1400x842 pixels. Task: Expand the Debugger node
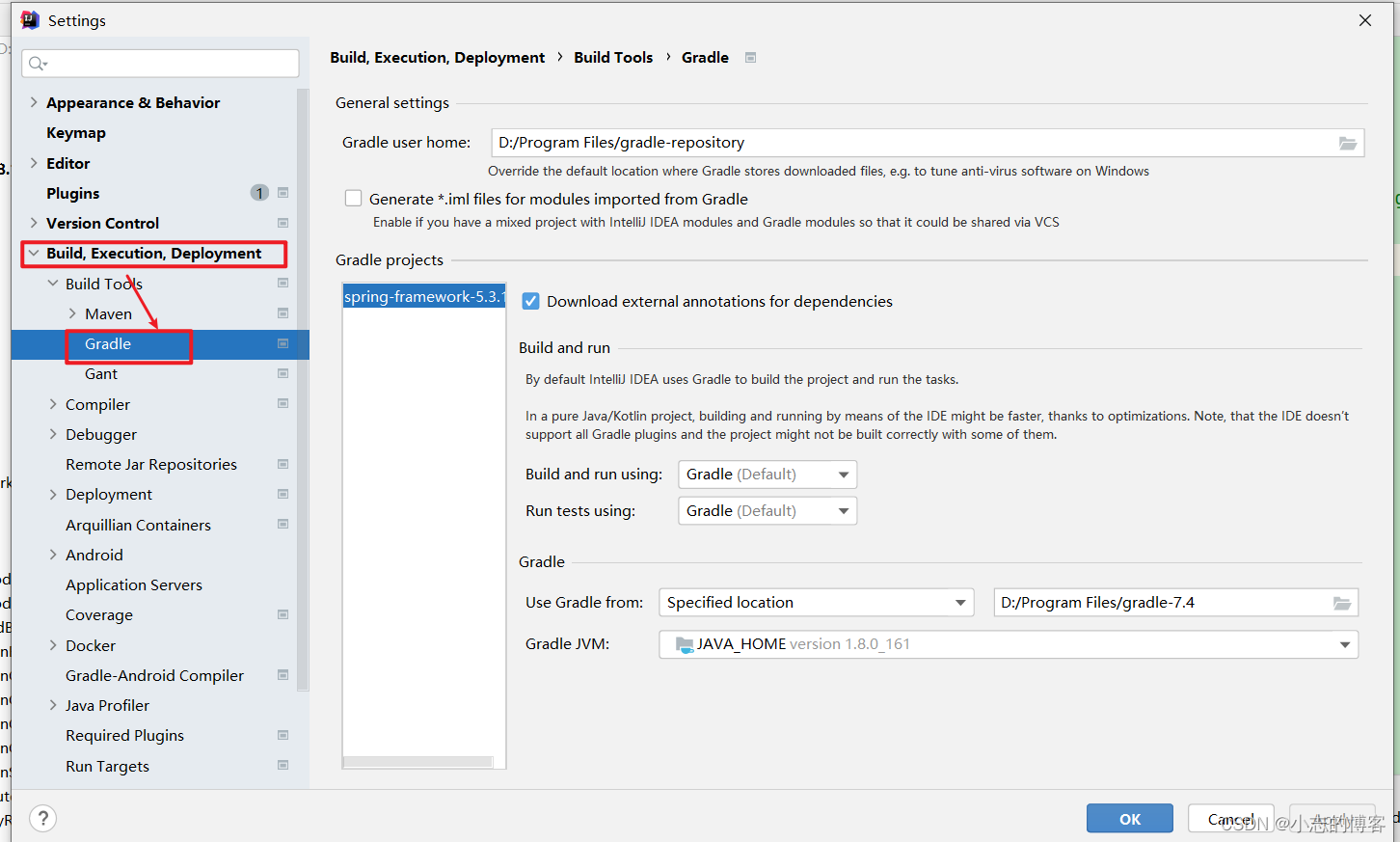pyautogui.click(x=53, y=434)
